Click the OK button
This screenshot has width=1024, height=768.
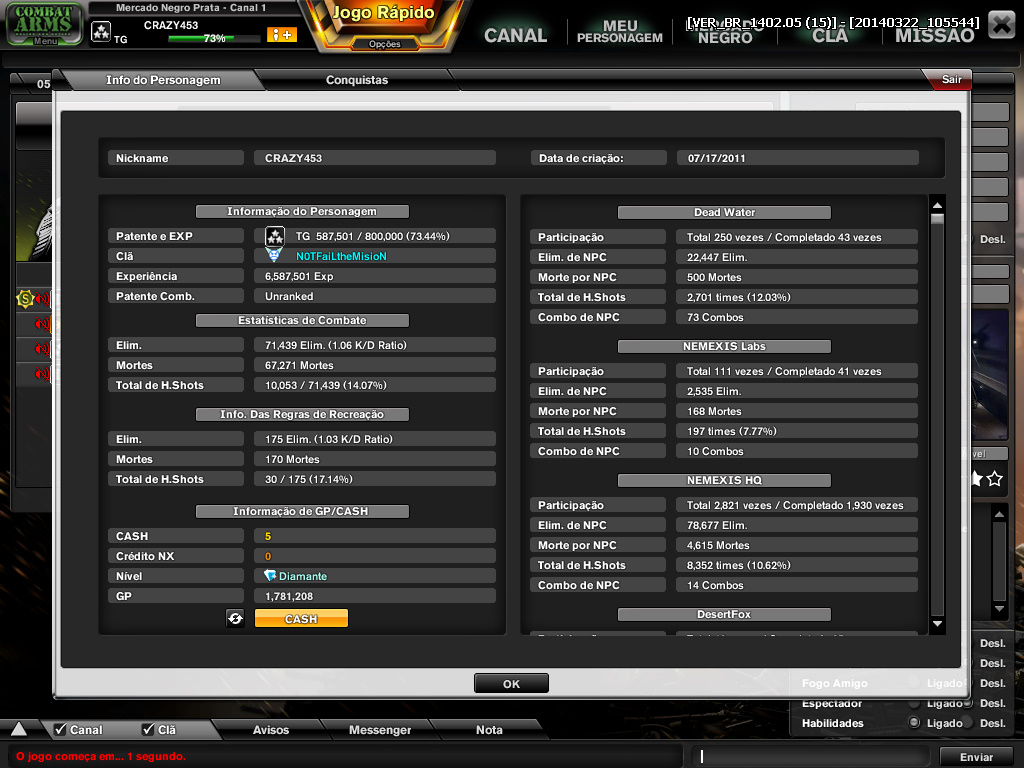click(511, 683)
